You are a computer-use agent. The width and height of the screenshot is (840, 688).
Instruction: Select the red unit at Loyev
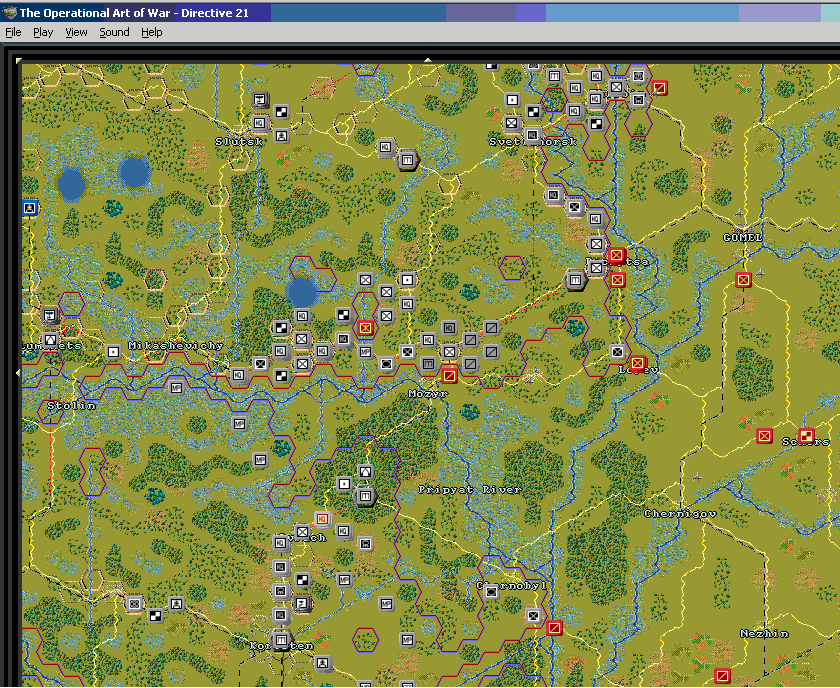click(638, 363)
